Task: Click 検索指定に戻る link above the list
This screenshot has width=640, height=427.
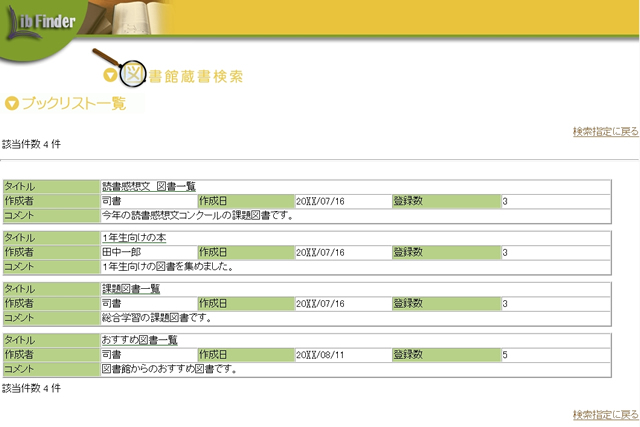Action: (x=605, y=132)
